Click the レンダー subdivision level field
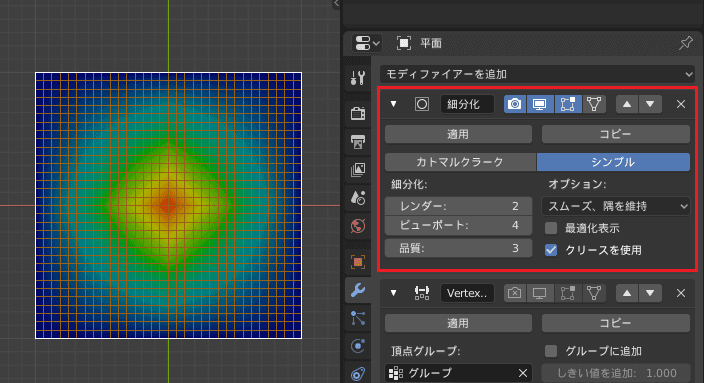Image resolution: width=704 pixels, height=383 pixels. (458, 206)
